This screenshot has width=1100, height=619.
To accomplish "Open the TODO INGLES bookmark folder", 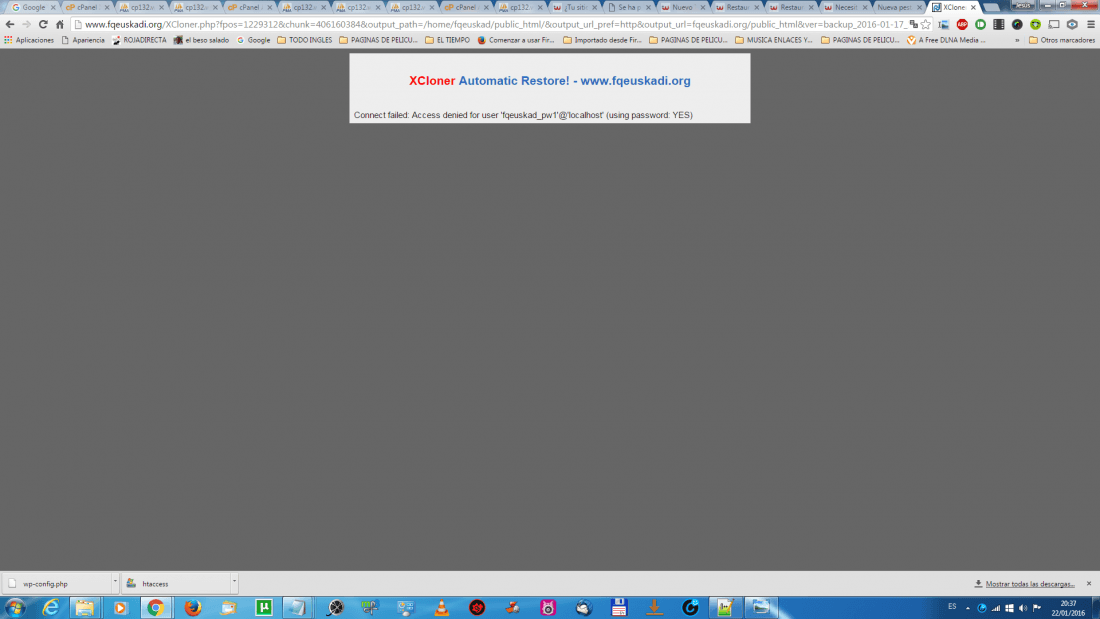I will 304,40.
